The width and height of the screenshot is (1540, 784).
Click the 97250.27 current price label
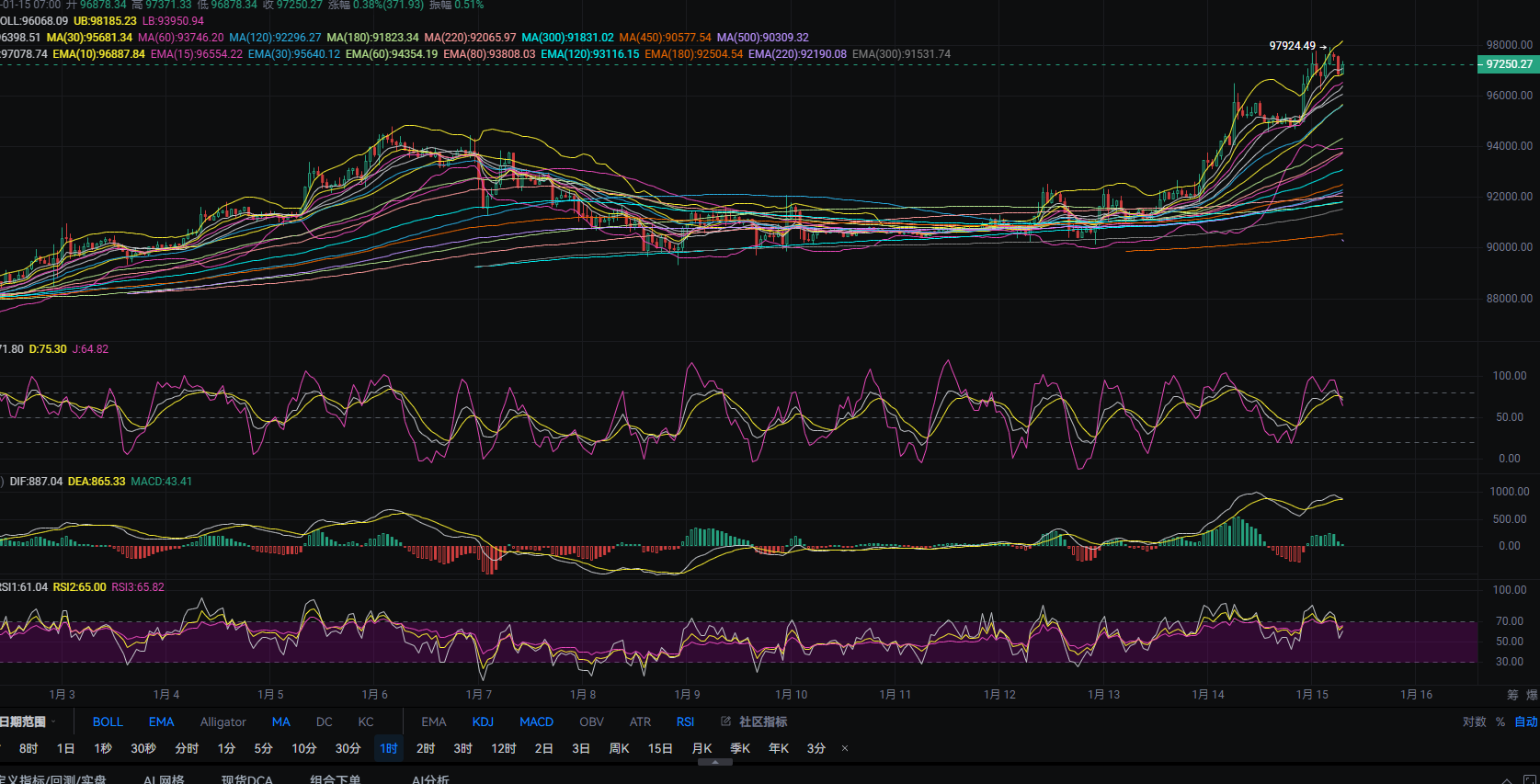1509,64
